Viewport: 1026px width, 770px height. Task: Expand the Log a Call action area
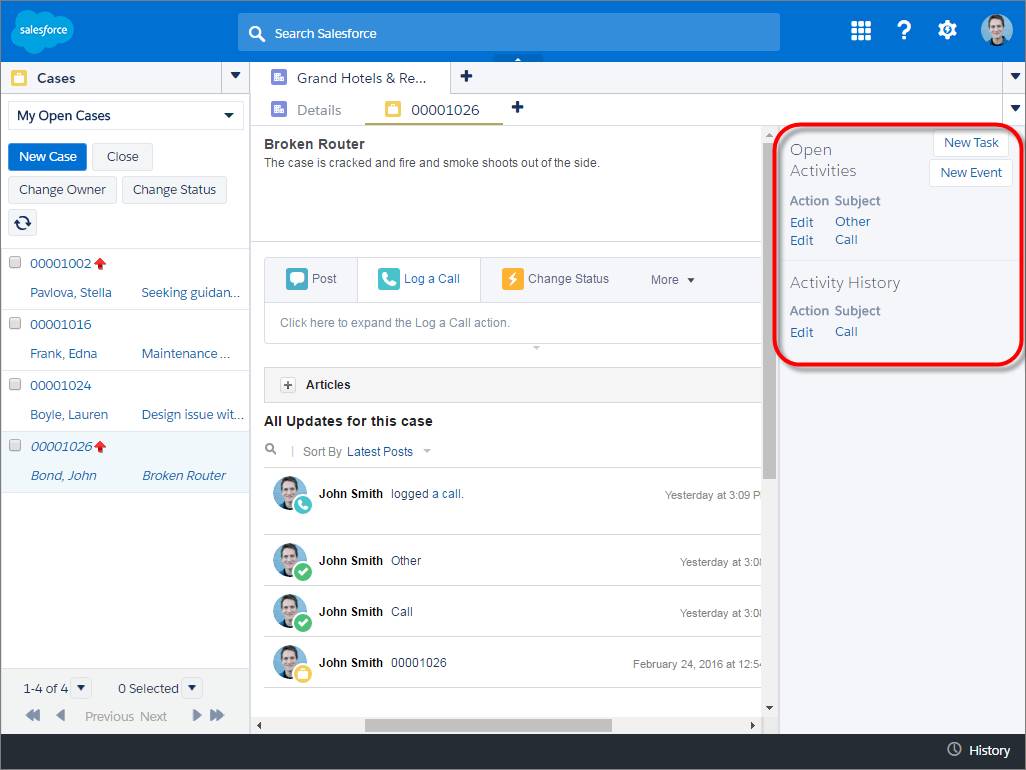[513, 323]
